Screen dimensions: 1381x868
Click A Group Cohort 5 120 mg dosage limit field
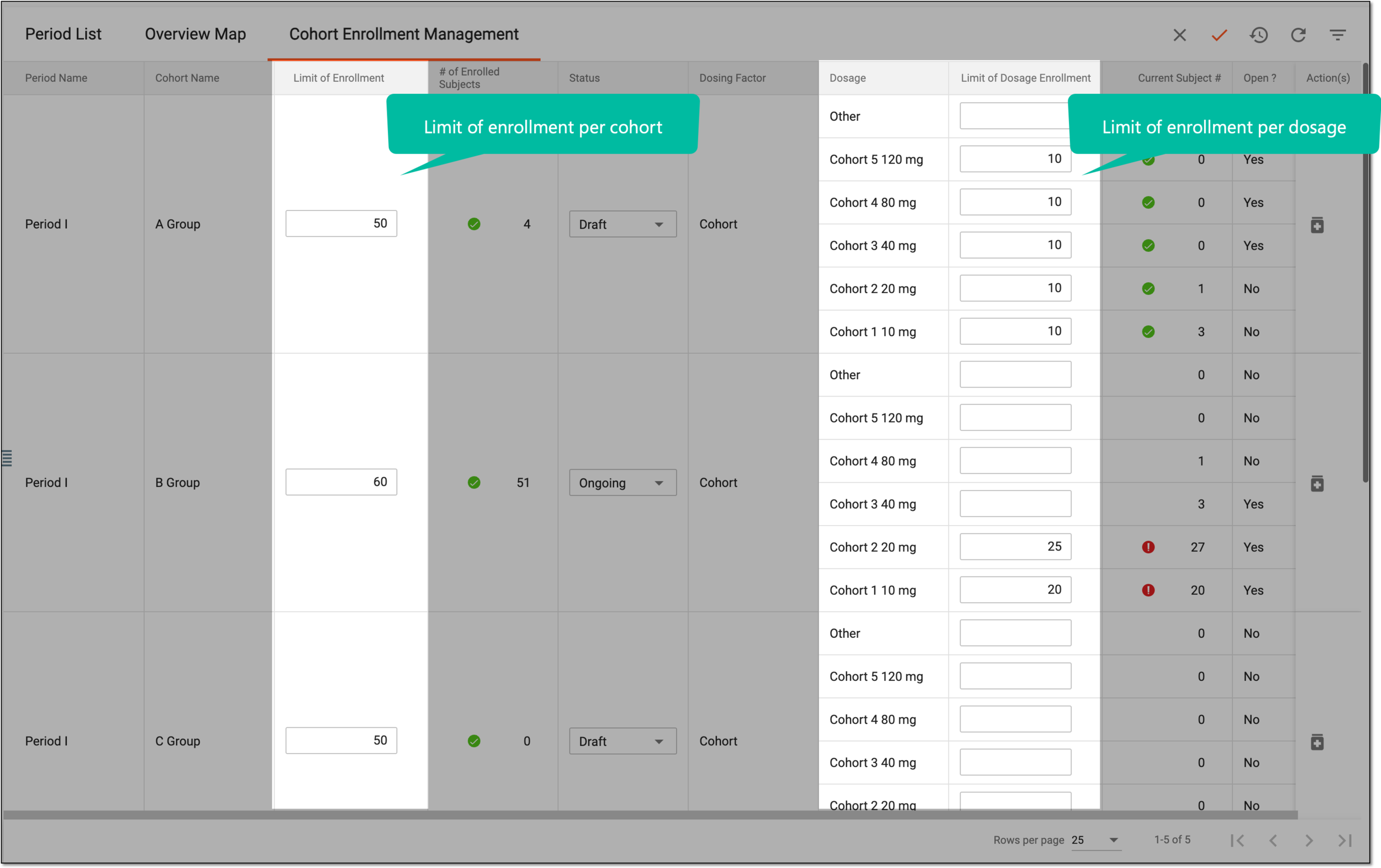pos(1015,159)
